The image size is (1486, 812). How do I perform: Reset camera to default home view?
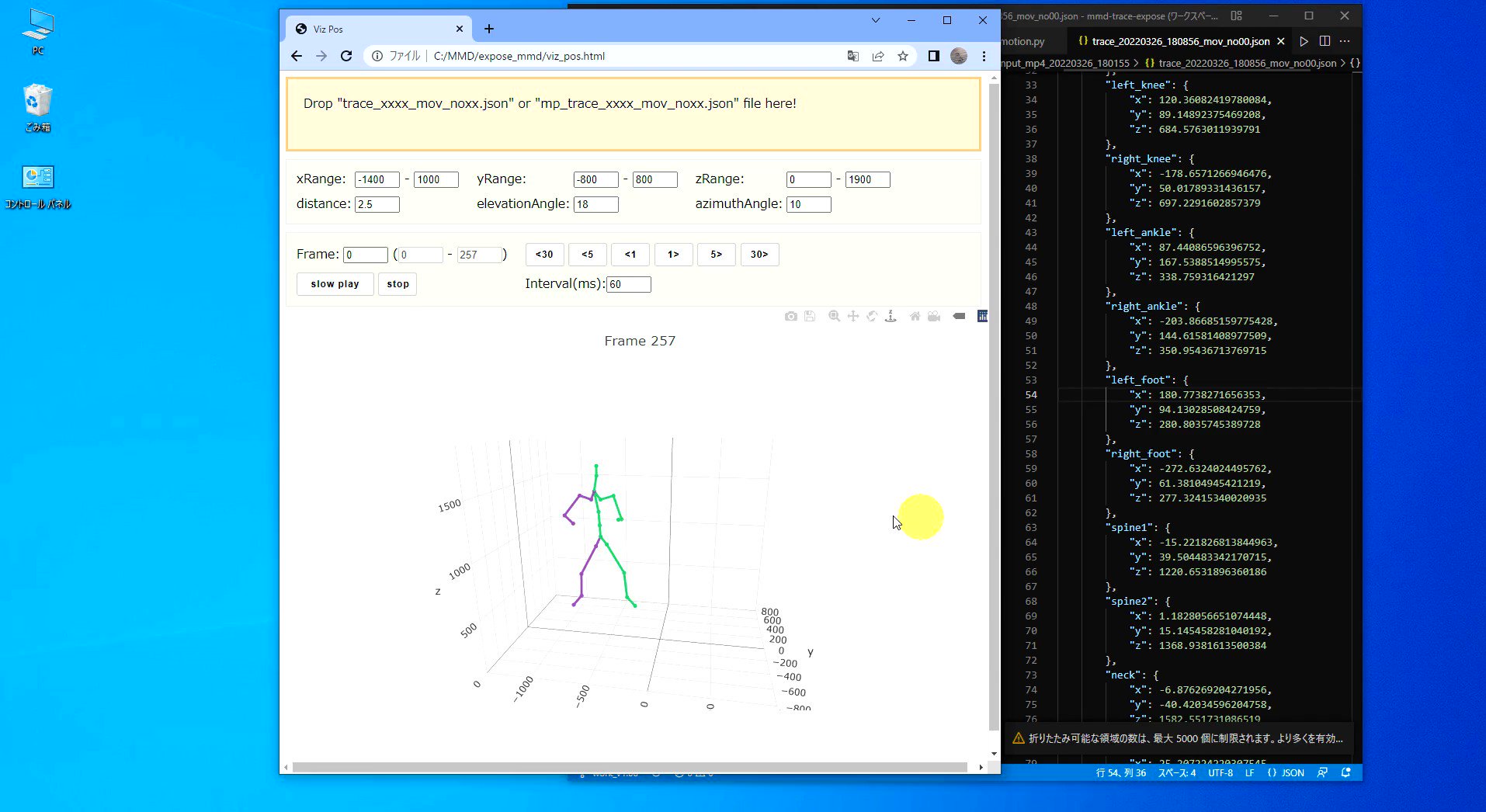tap(915, 316)
